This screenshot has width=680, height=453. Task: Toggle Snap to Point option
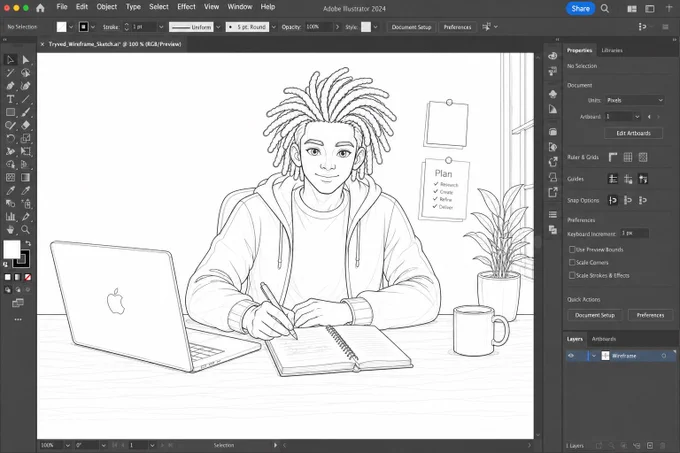pos(612,200)
